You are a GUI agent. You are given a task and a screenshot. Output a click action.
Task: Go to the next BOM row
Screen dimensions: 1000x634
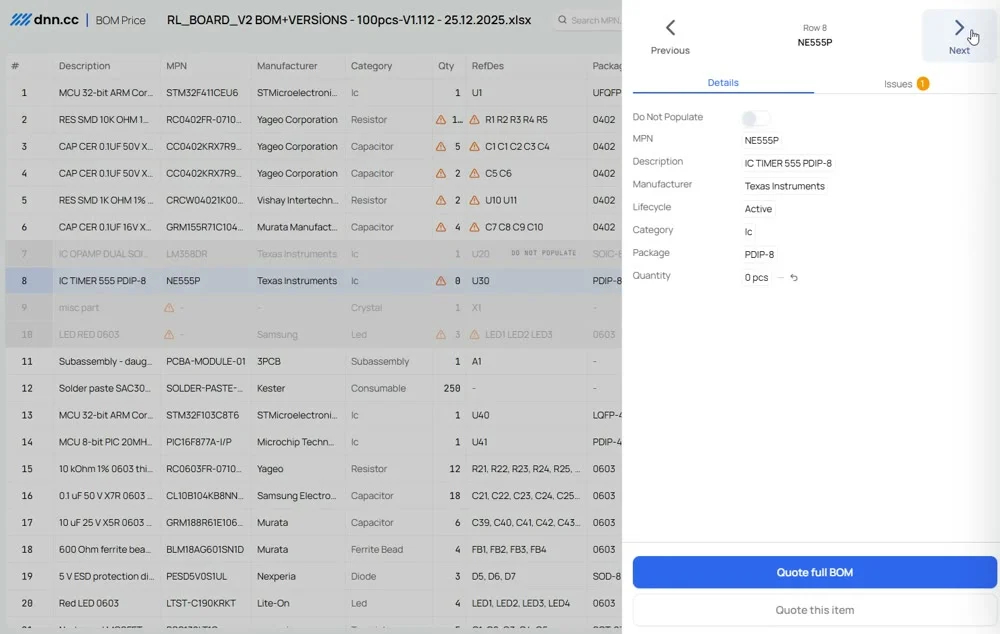[x=959, y=36]
